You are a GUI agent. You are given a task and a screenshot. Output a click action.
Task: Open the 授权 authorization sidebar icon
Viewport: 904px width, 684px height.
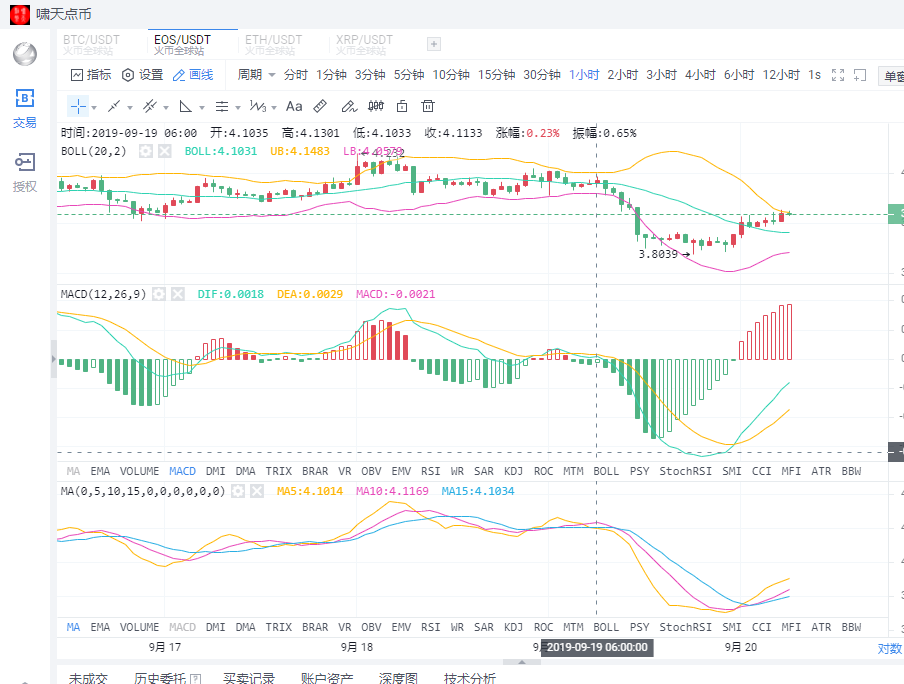[25, 172]
